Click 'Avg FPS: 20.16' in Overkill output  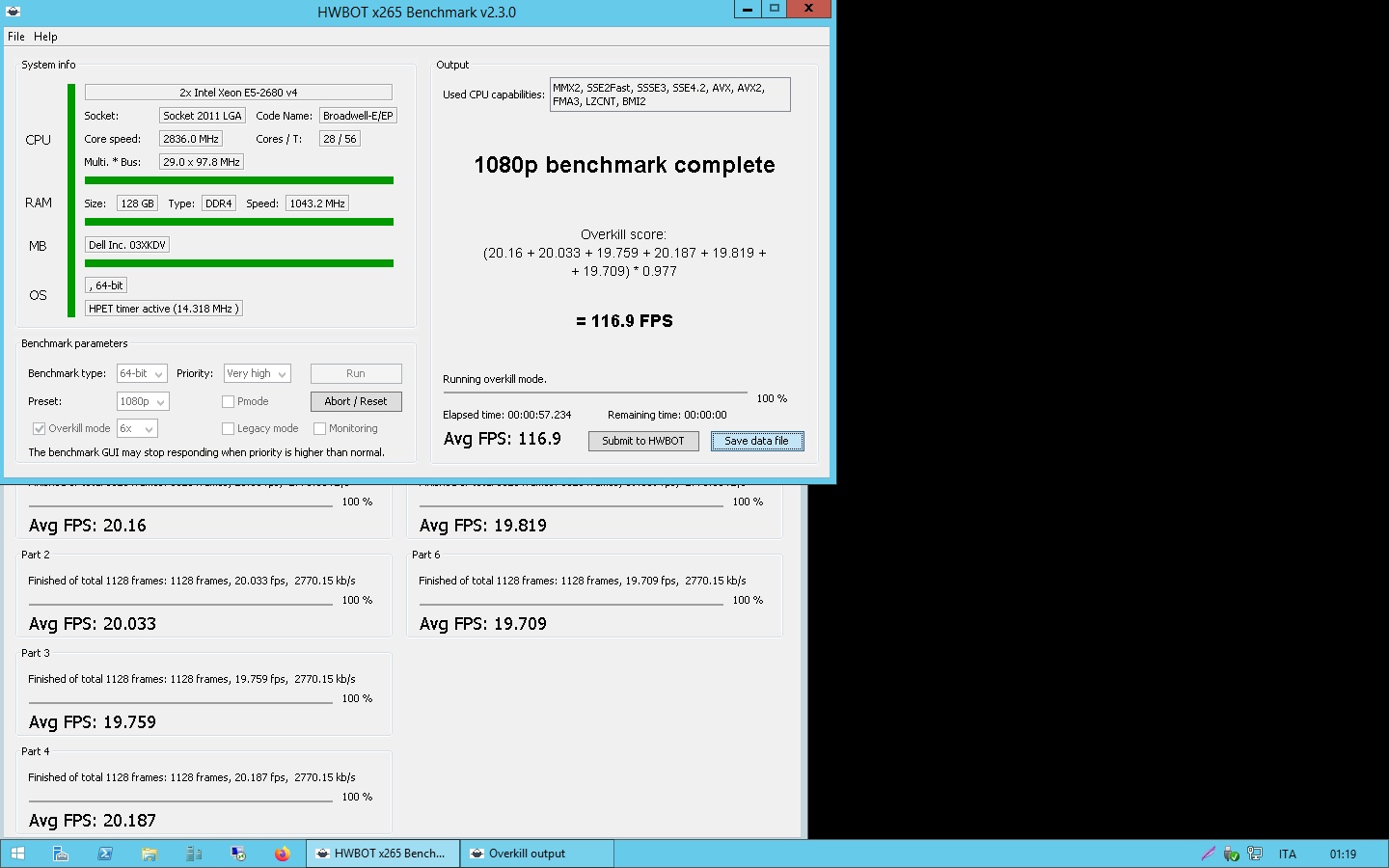[x=88, y=526]
